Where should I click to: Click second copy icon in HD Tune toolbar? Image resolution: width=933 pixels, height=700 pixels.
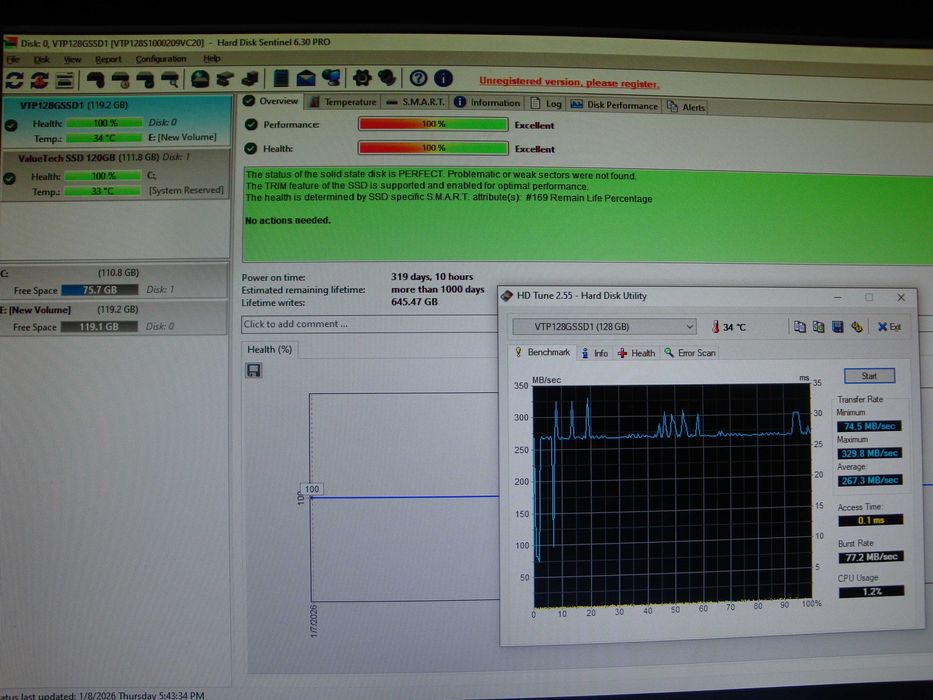[x=819, y=327]
